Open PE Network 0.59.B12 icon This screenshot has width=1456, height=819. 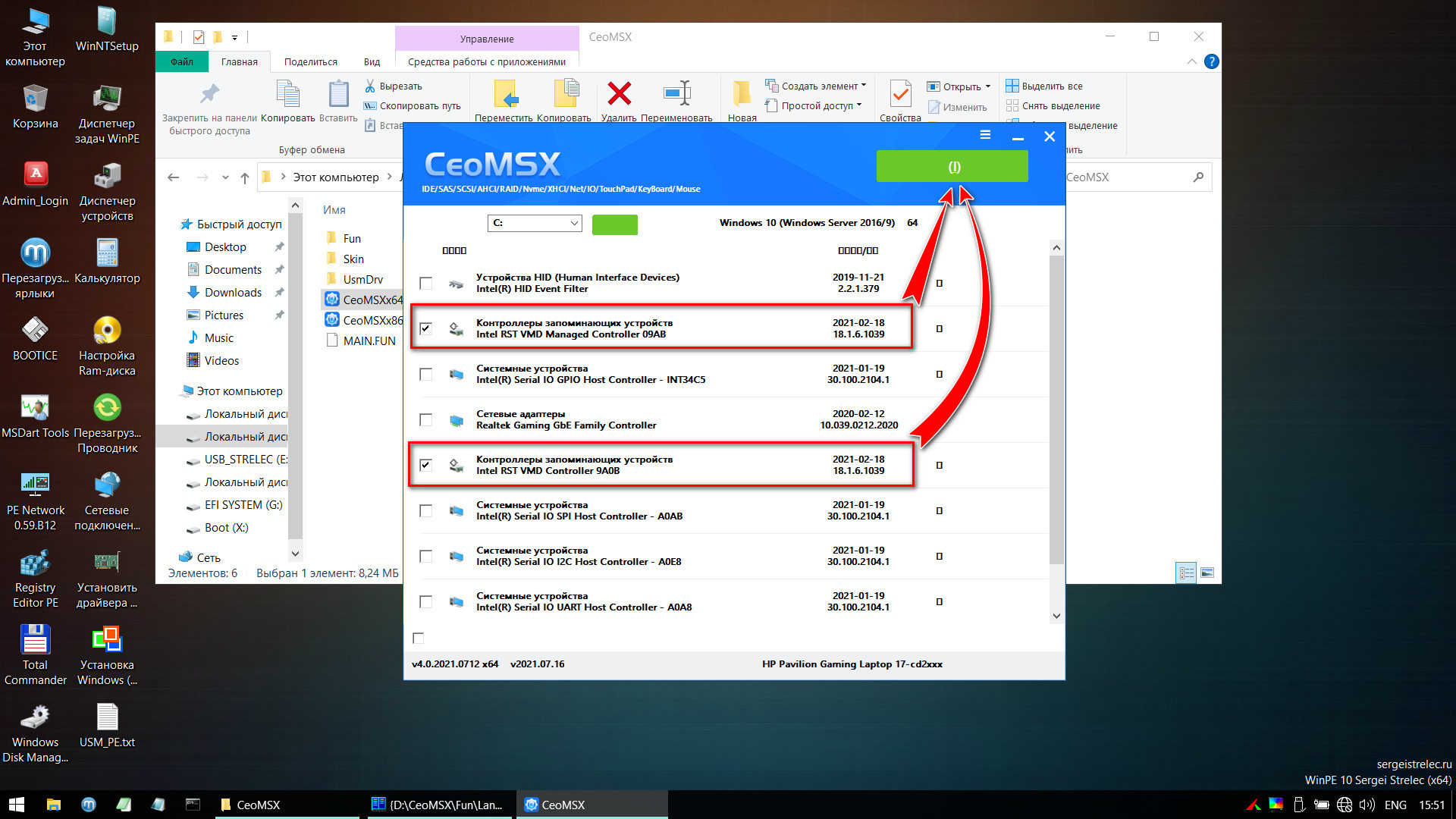(x=35, y=501)
